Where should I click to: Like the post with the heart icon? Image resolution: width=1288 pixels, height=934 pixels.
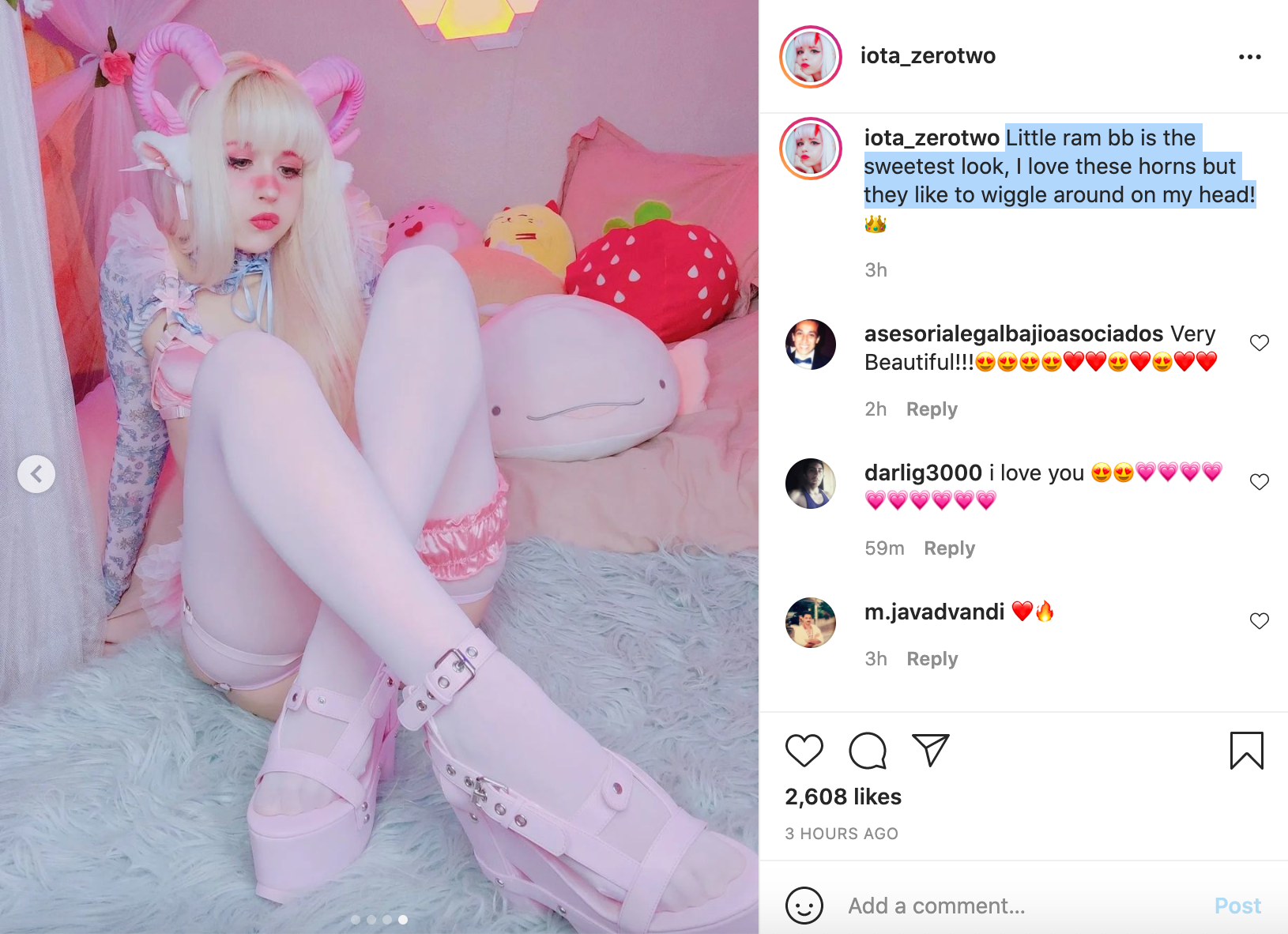pos(804,751)
